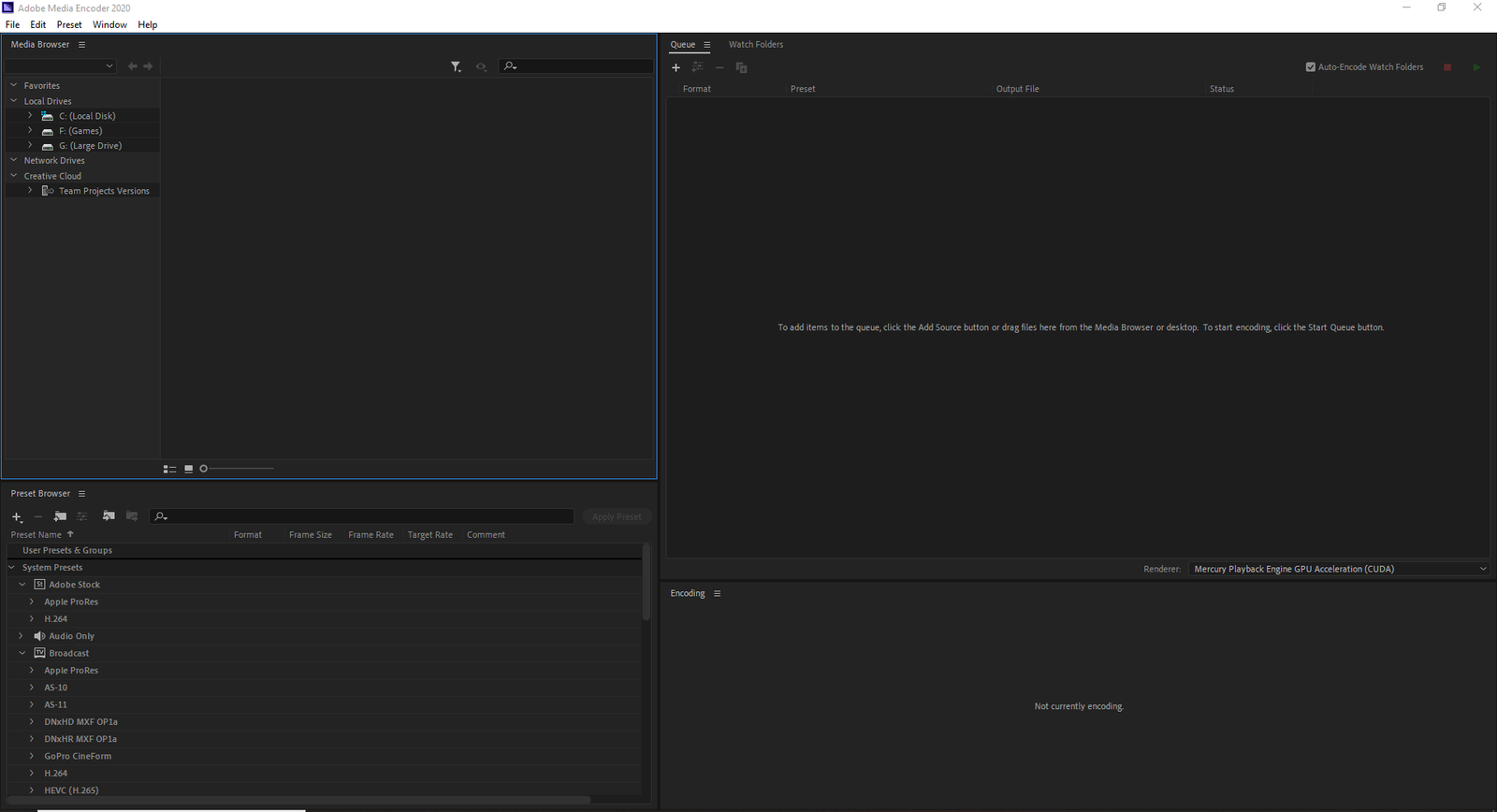1497x812 pixels.
Task: Expand HEVC (H.265) presets
Action: point(32,790)
